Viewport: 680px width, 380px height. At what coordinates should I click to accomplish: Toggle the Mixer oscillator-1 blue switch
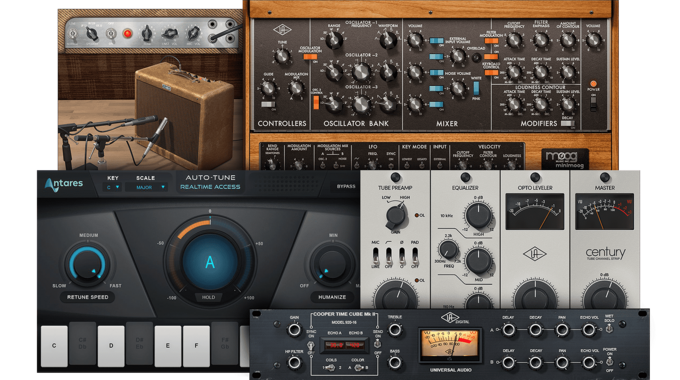point(436,41)
